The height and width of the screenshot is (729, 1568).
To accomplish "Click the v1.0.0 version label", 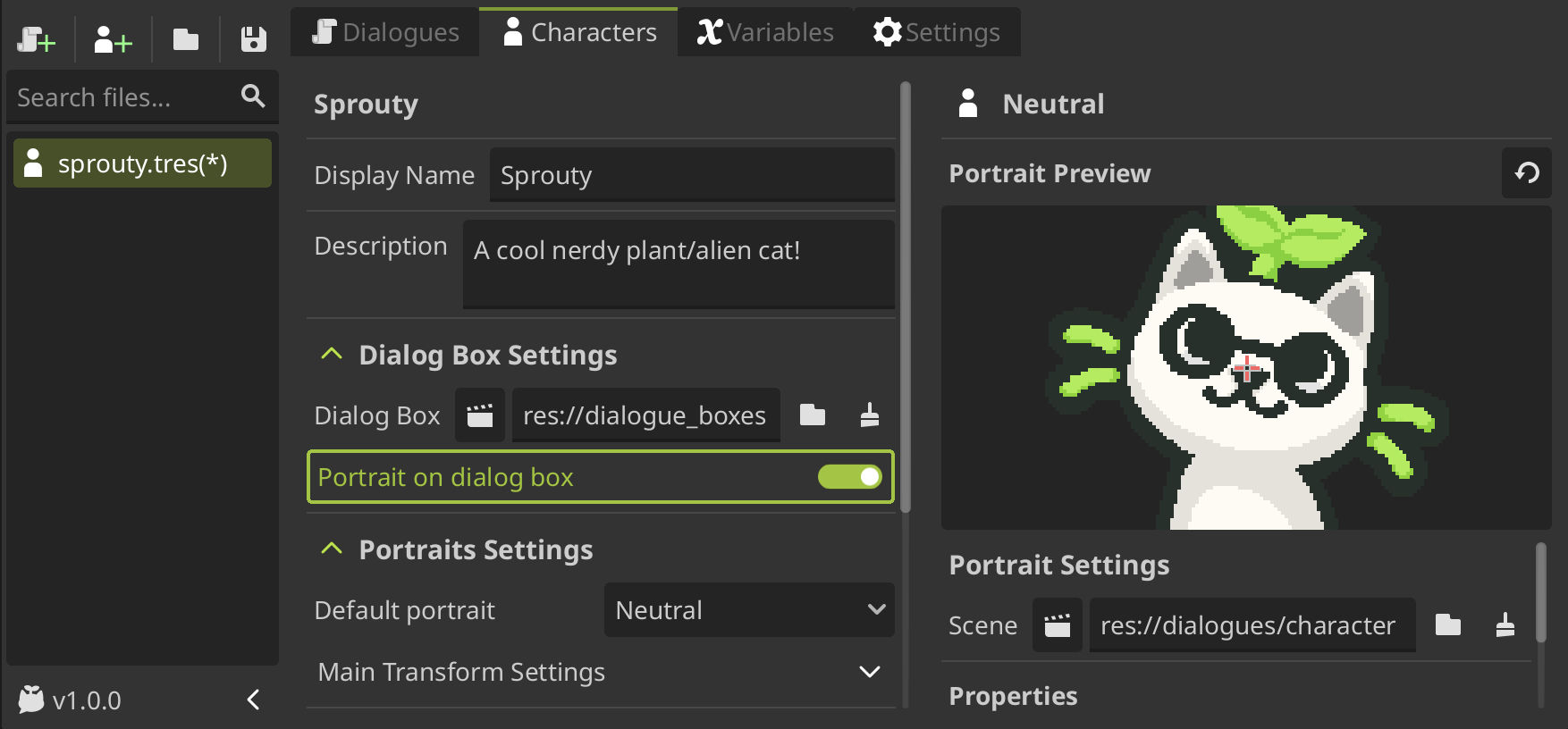I will [x=87, y=700].
